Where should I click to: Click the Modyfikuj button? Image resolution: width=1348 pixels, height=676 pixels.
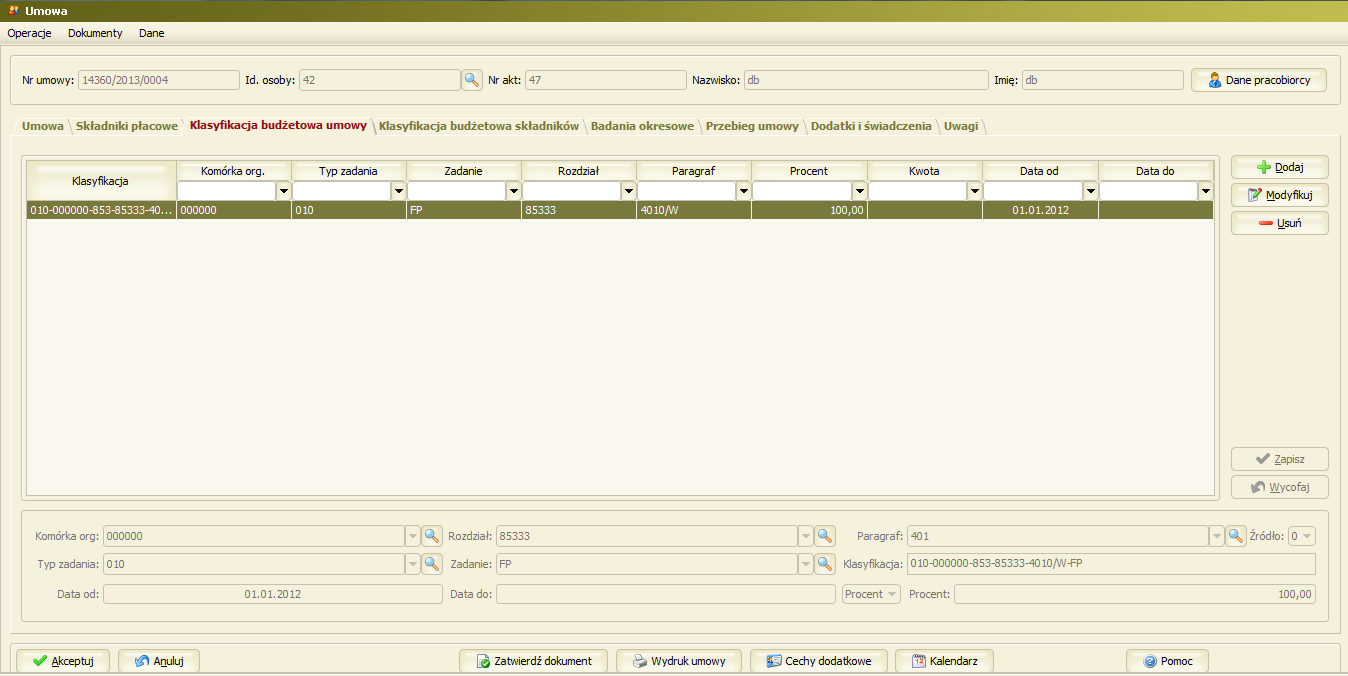[1280, 195]
